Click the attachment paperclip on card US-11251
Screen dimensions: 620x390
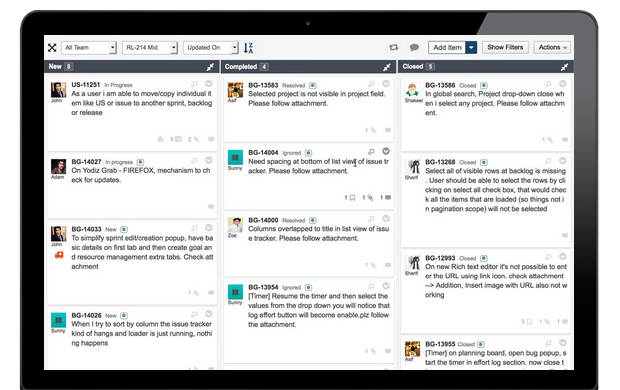(196, 139)
